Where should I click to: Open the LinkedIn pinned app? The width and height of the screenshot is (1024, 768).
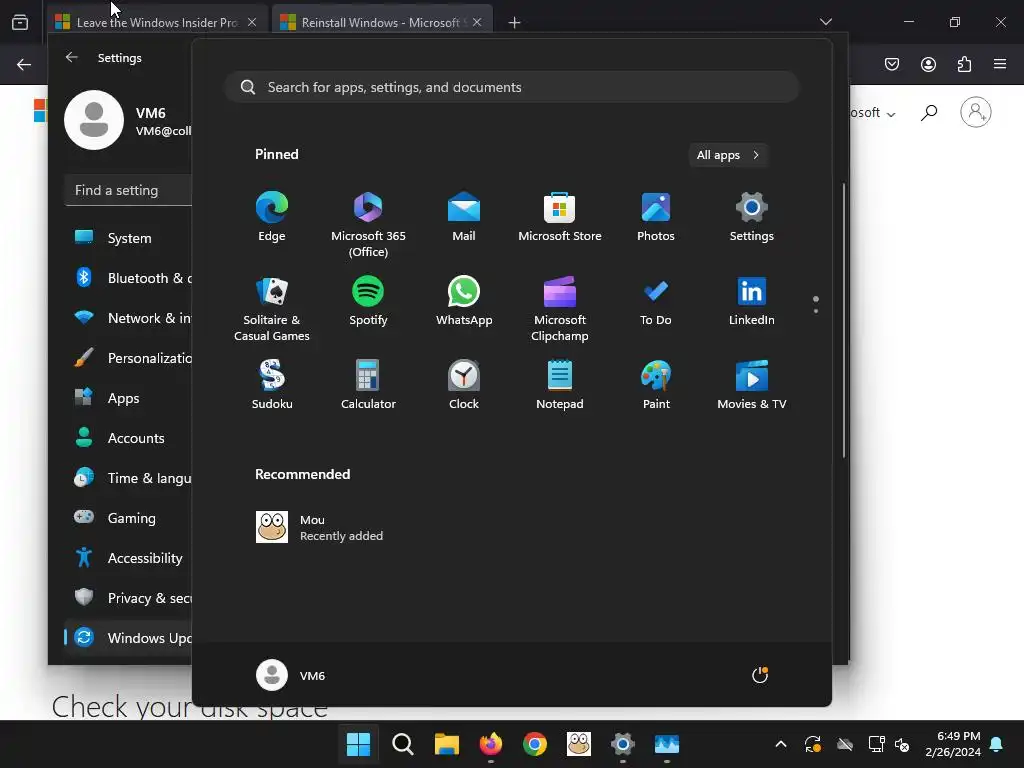click(752, 301)
